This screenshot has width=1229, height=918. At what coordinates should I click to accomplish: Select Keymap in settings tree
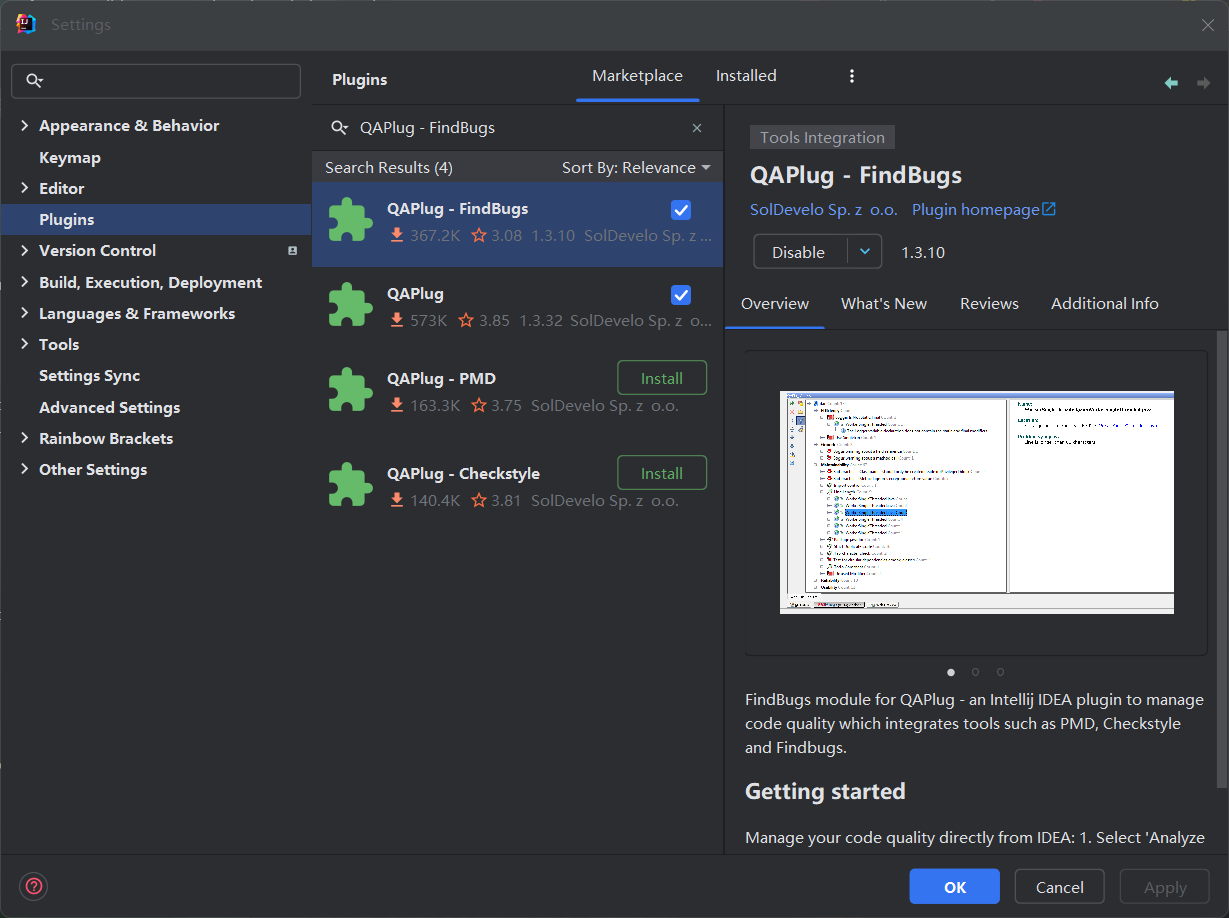pos(70,158)
